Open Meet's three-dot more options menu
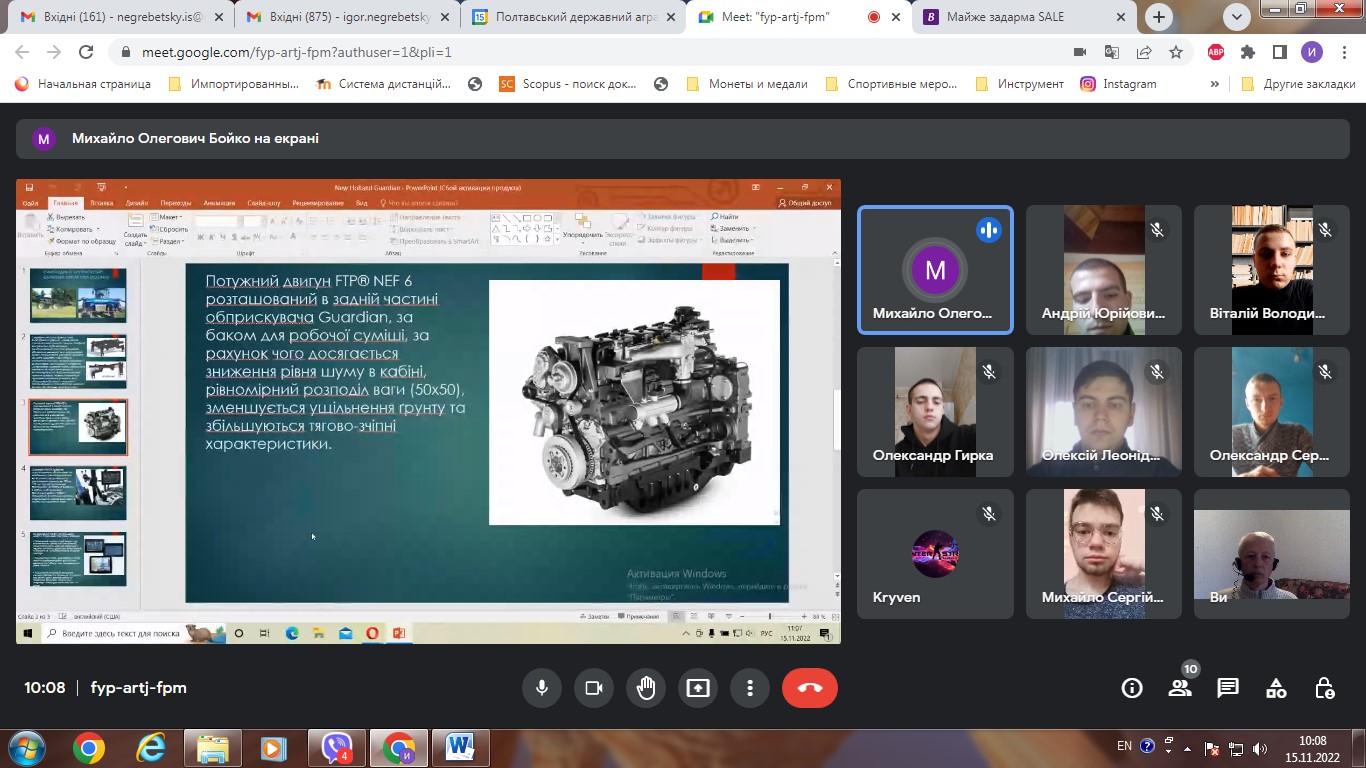This screenshot has height=768, width=1366. 750,688
